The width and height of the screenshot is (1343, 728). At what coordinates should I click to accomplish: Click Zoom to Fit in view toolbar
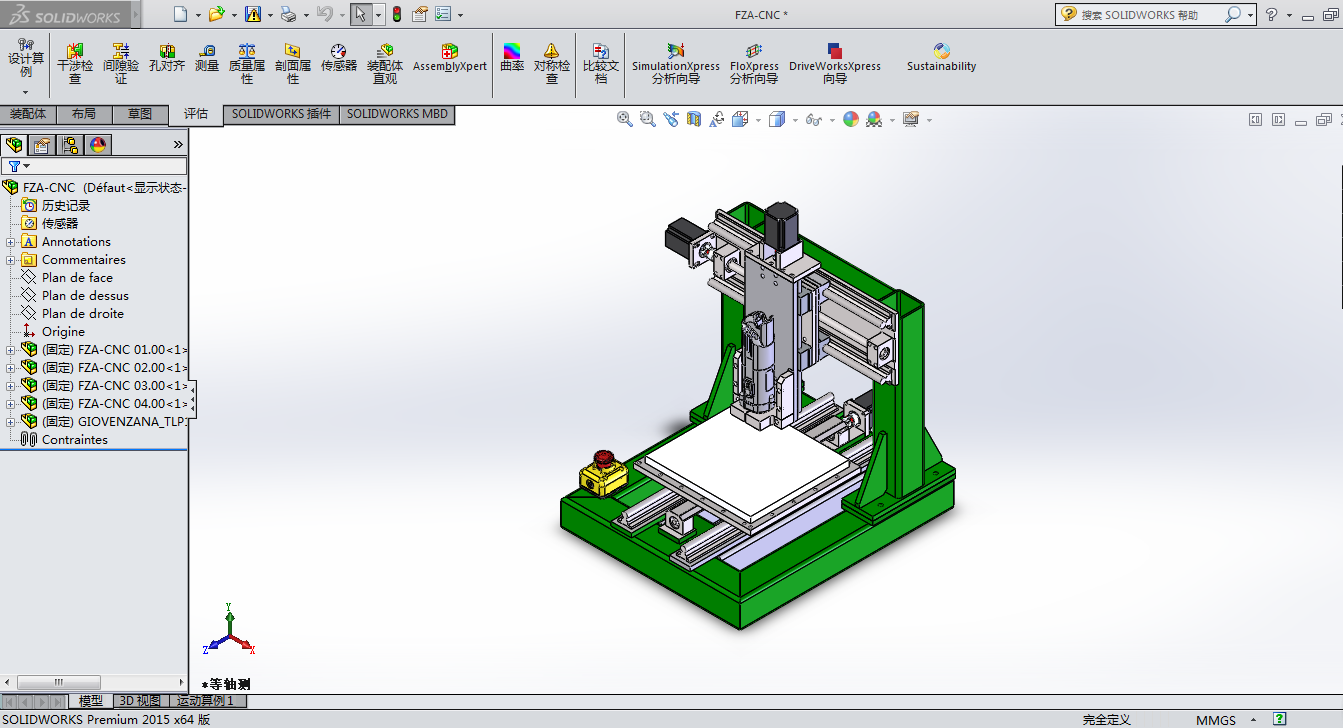(x=625, y=119)
